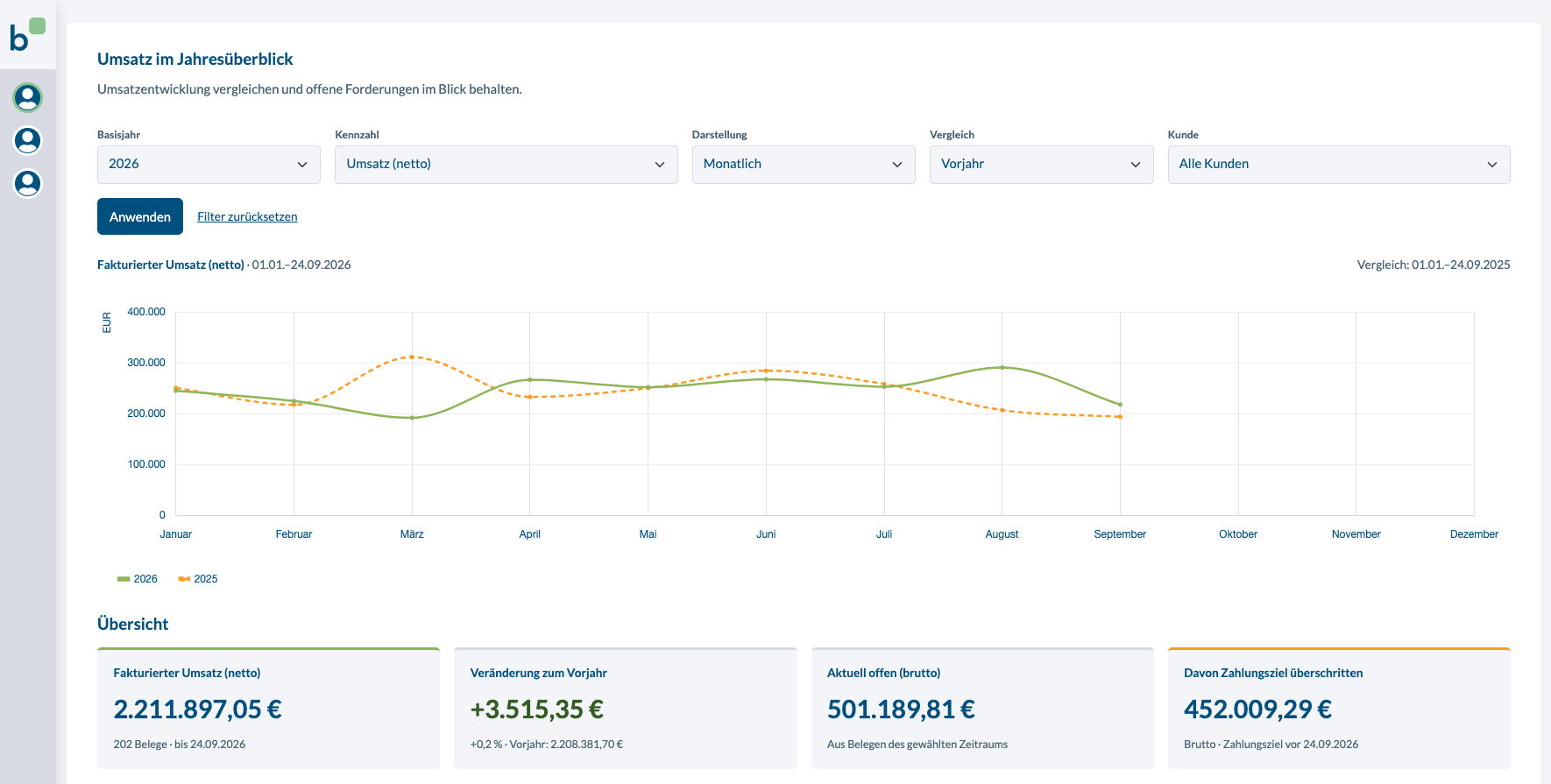
Task: Open the Kennzahl Umsatz (netto) dropdown
Action: click(x=506, y=165)
